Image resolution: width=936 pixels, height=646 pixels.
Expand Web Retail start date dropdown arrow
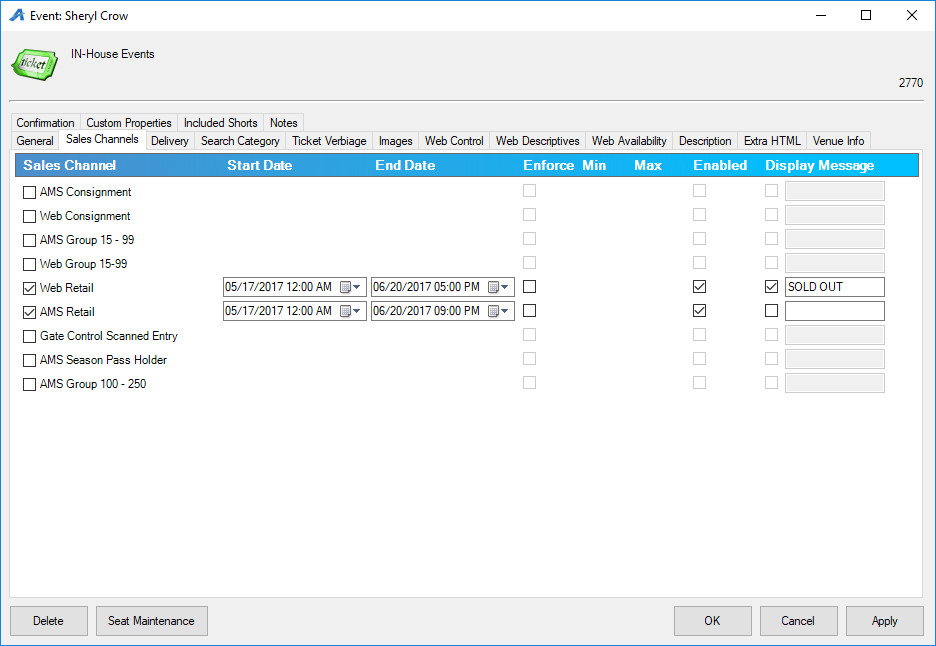(x=357, y=287)
